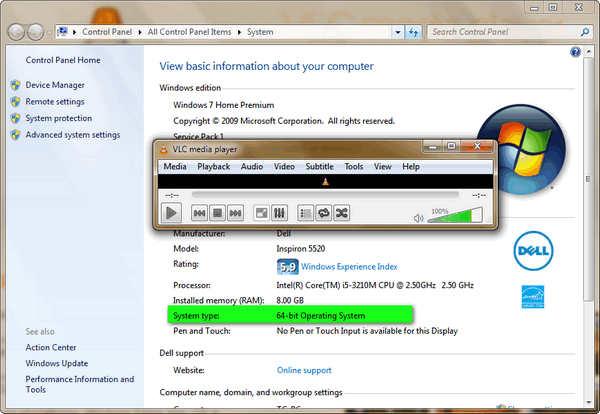Click the Dell logo
Viewport: 600px width, 414px height.
coord(533,251)
